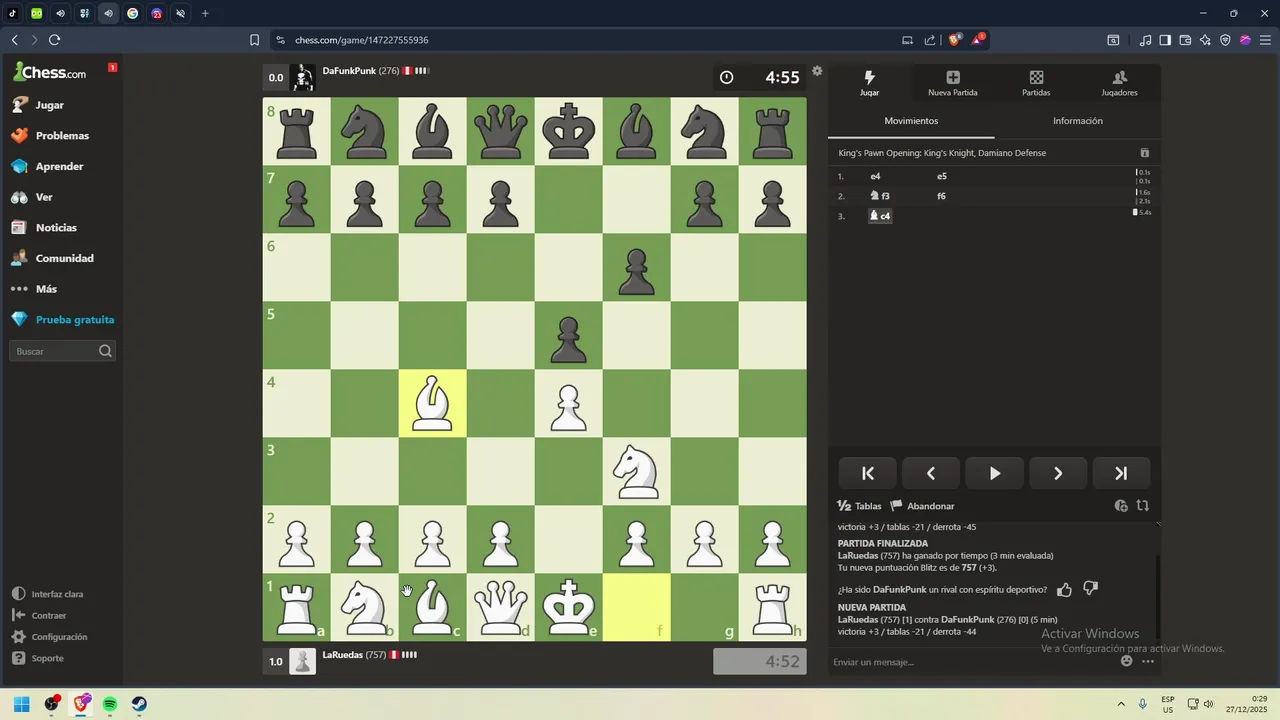This screenshot has width=1280, height=720.
Task: Go to next move button
Action: coord(1057,474)
